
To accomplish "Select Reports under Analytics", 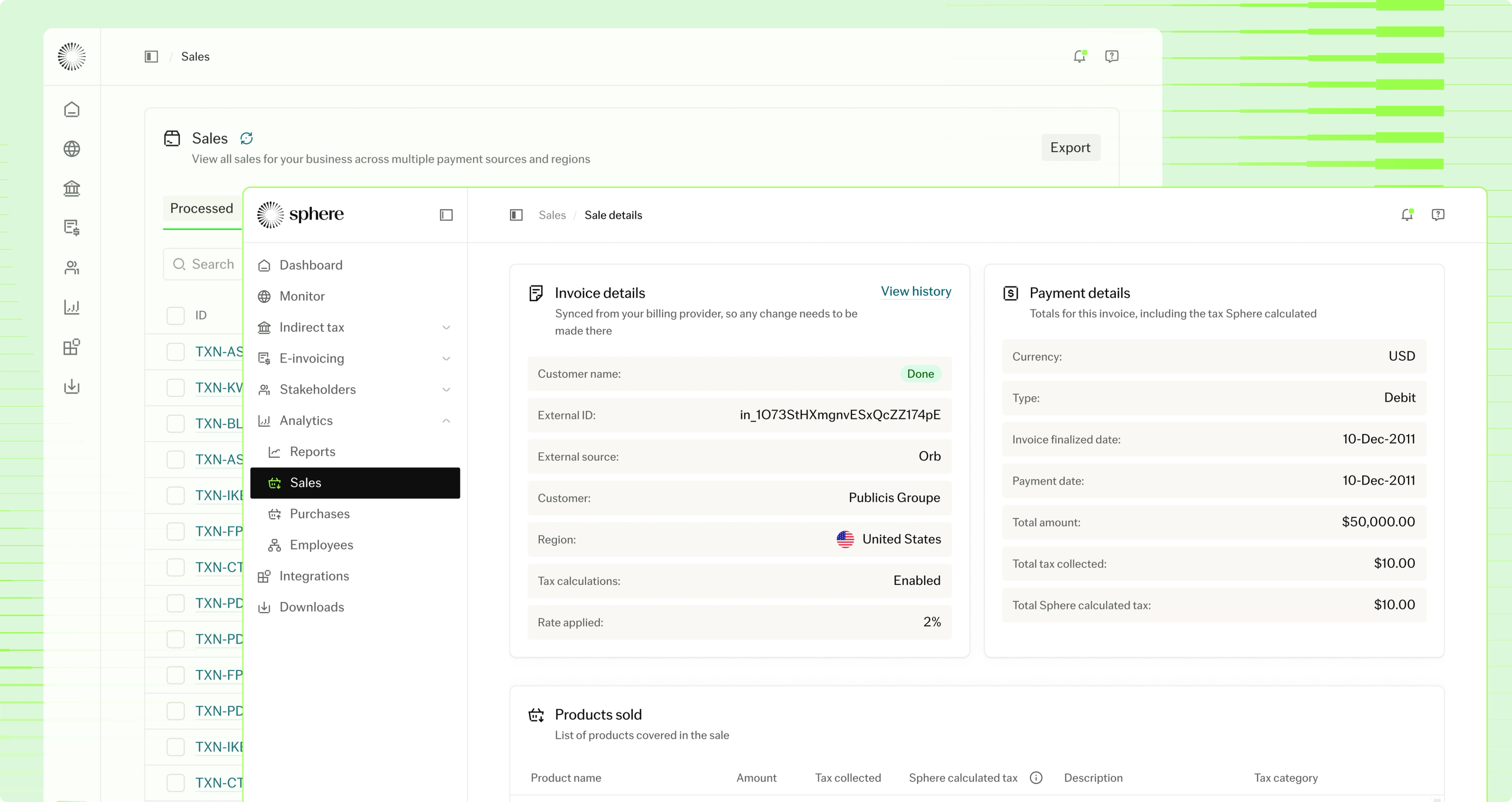I will pyautogui.click(x=355, y=451).
